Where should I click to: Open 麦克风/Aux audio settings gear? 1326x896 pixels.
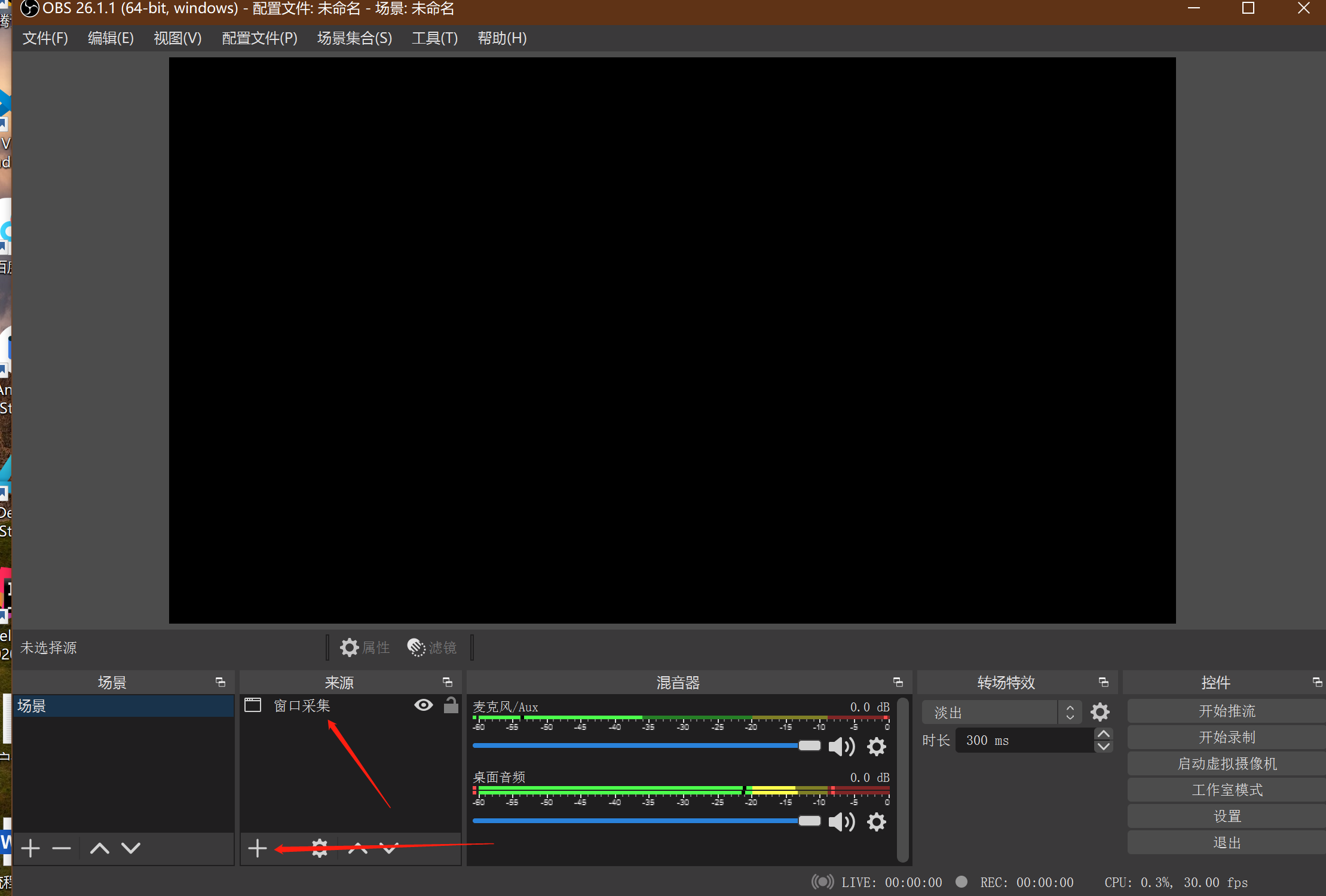[x=877, y=746]
